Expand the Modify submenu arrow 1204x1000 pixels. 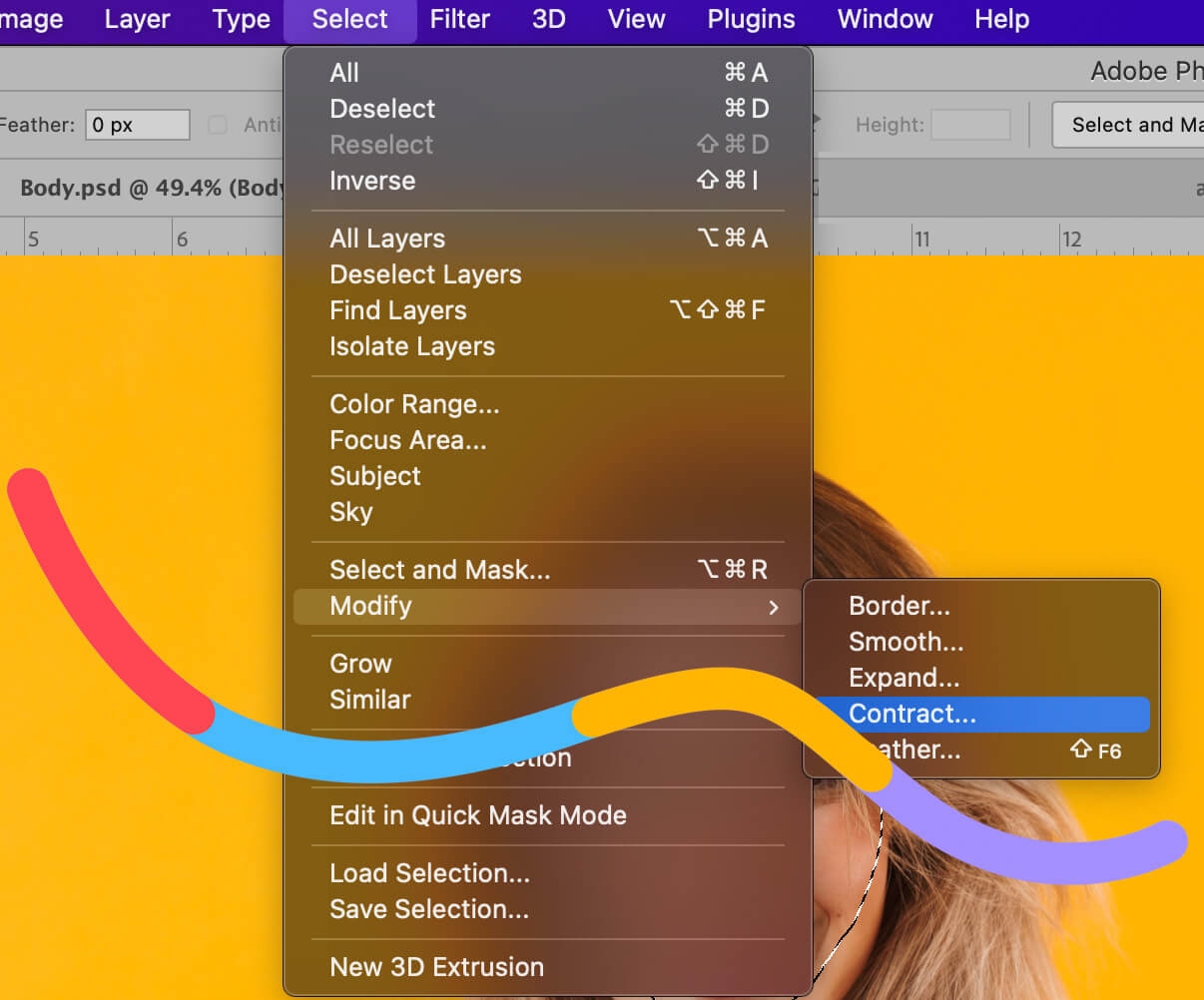(x=773, y=607)
